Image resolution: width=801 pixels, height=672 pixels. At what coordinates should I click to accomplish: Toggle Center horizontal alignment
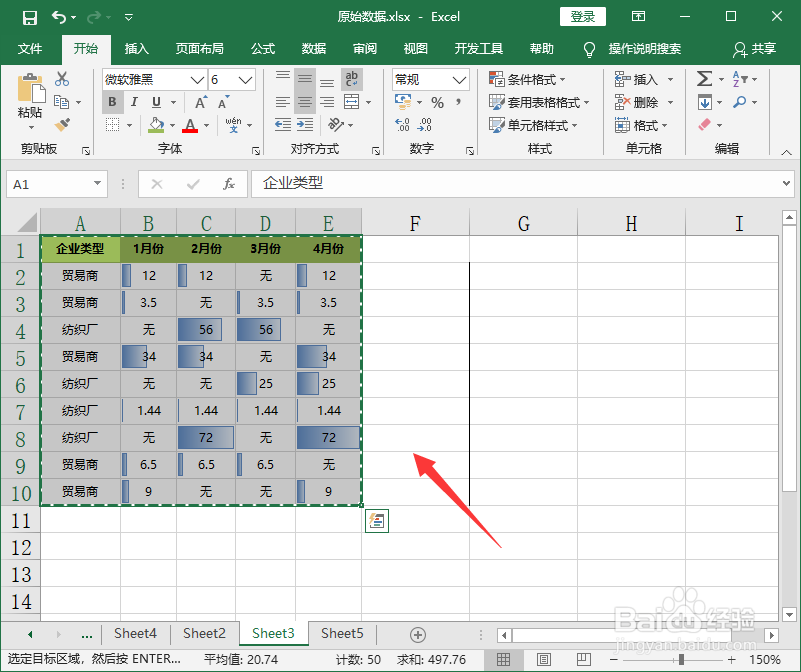pos(305,102)
